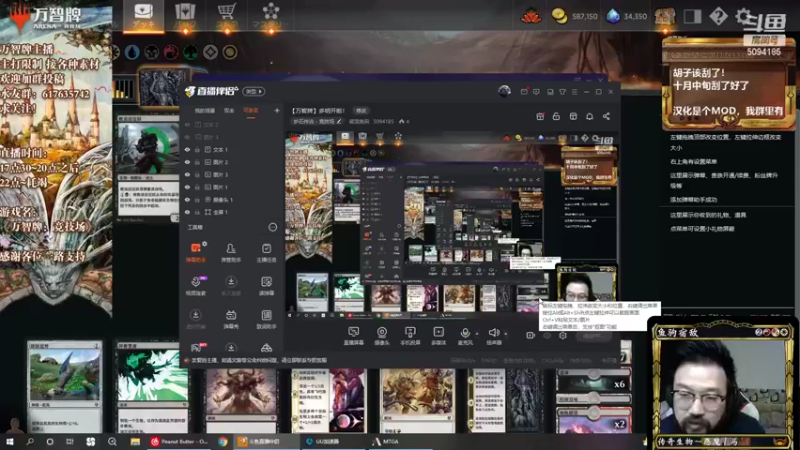This screenshot has height=450, width=800.
Task: Edit the stream category pencil
Action: tap(339, 121)
